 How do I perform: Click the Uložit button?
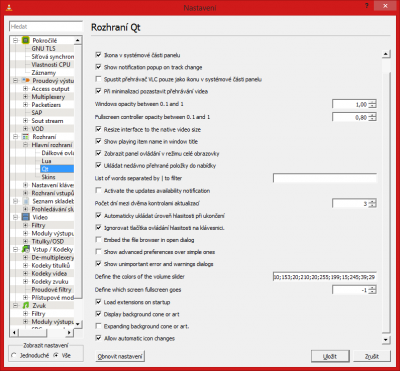330,356
